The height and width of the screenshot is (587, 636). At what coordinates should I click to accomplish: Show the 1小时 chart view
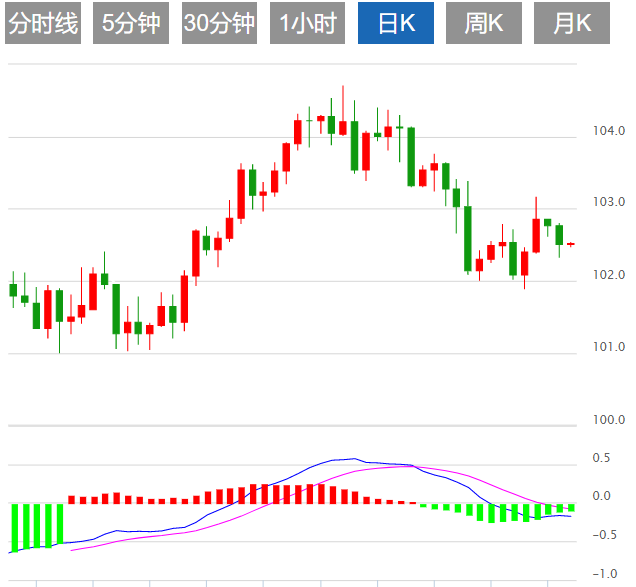[308, 24]
